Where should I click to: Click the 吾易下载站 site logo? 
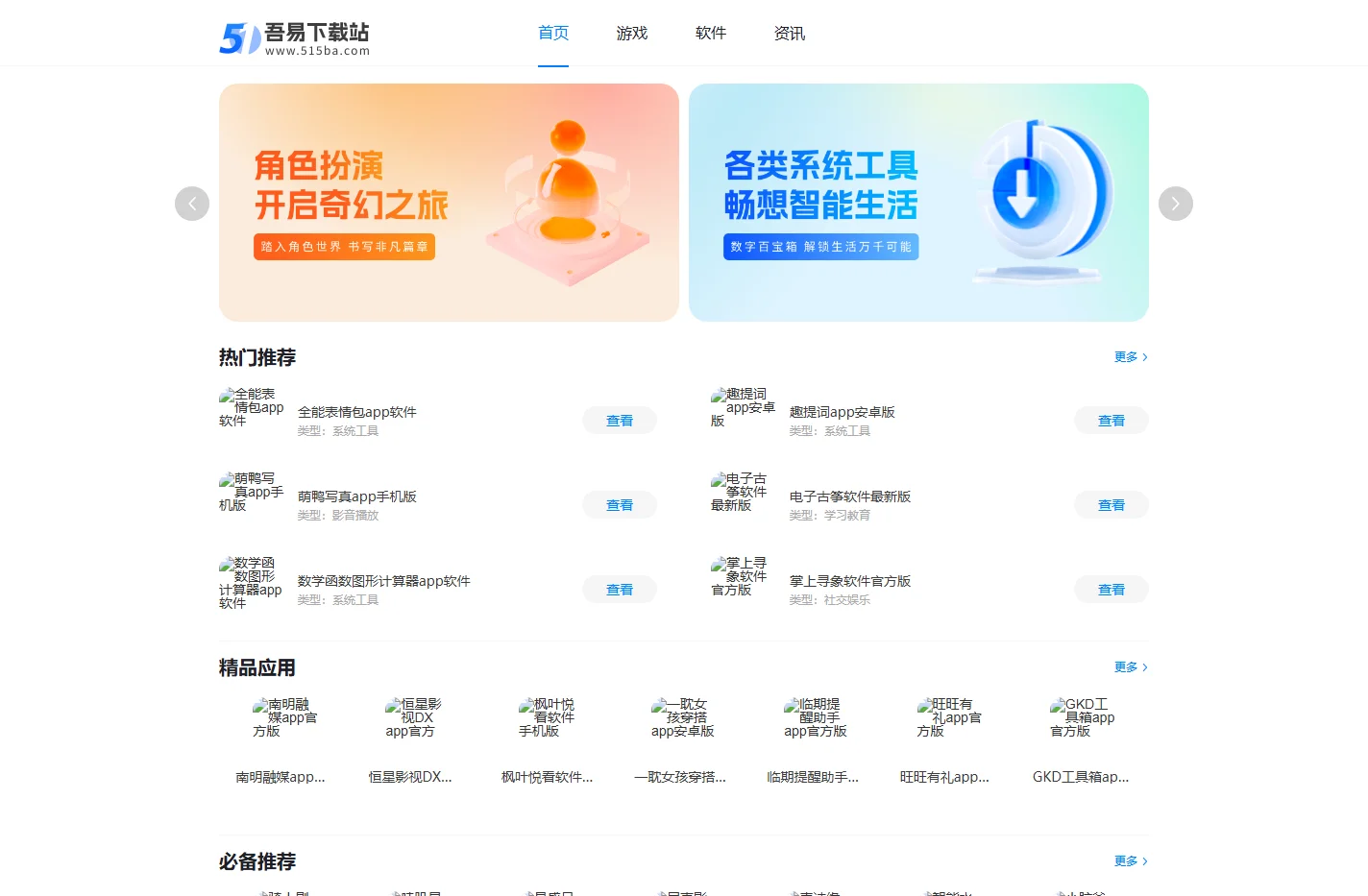coord(294,38)
